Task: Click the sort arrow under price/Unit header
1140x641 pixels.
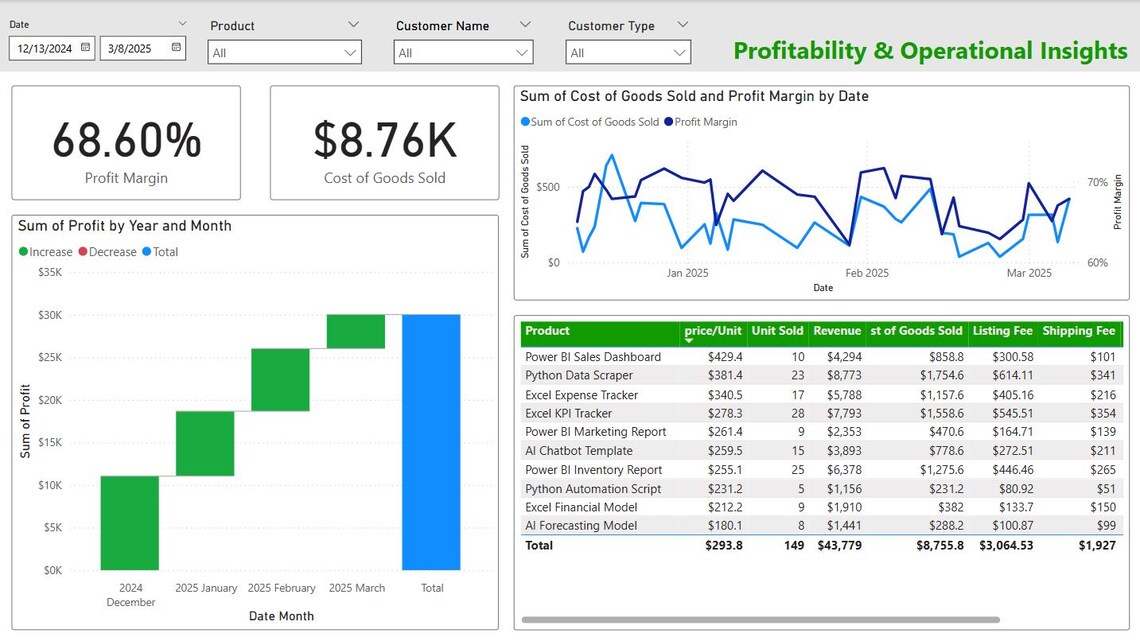Action: pyautogui.click(x=689, y=341)
